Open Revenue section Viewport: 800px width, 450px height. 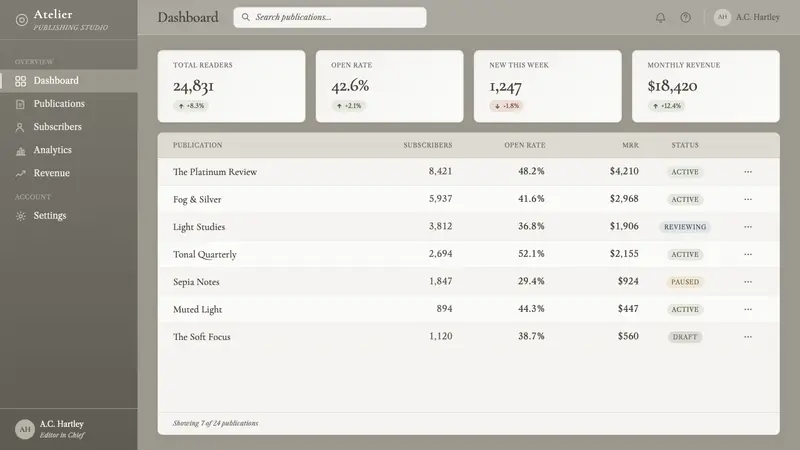(x=69, y=173)
